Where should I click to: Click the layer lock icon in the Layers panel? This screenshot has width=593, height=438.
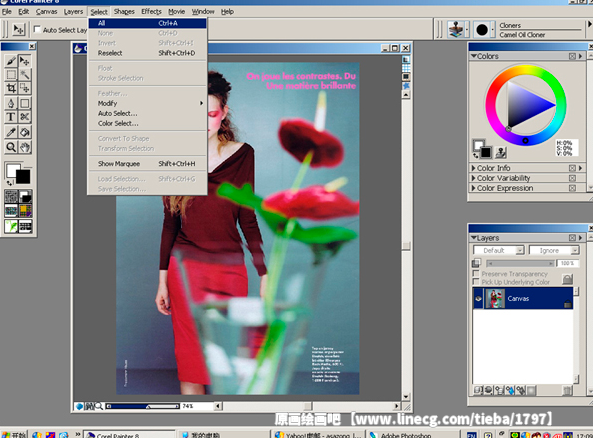[x=567, y=280]
